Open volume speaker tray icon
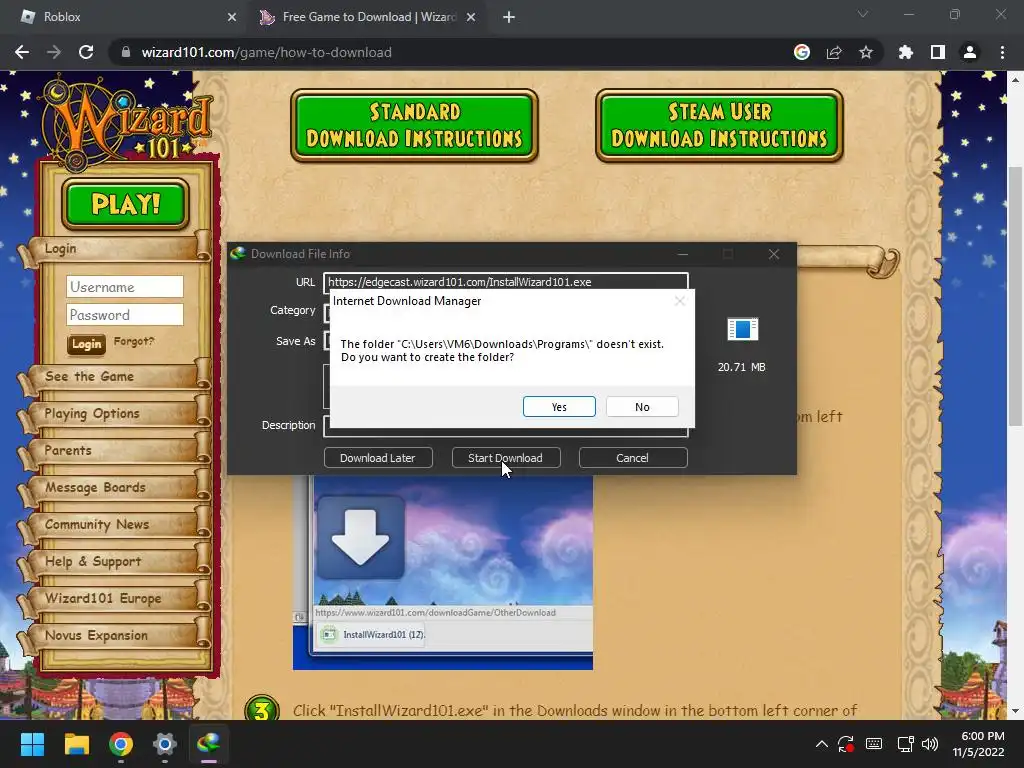The width and height of the screenshot is (1024, 768). [x=929, y=744]
